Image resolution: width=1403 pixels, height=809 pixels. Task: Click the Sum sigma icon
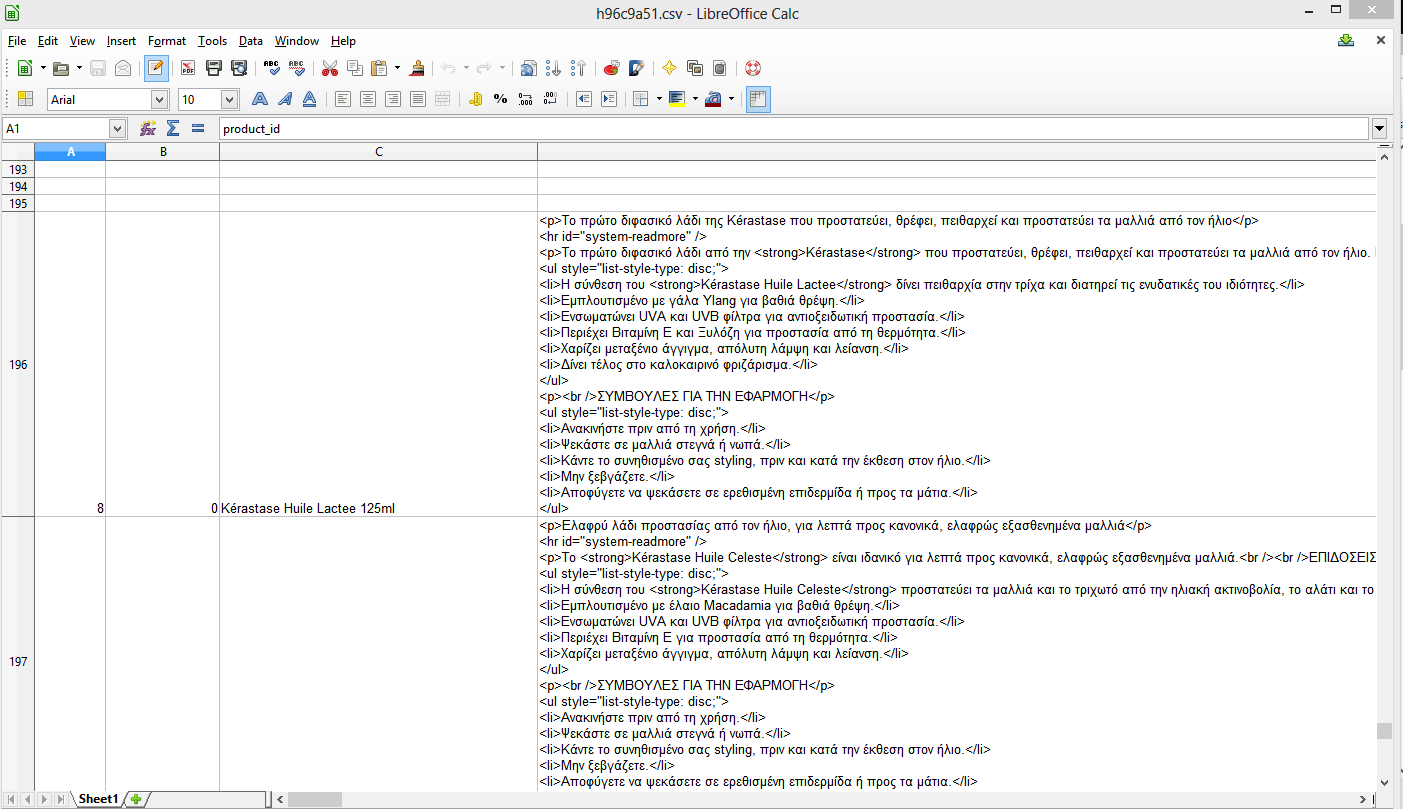(x=173, y=129)
